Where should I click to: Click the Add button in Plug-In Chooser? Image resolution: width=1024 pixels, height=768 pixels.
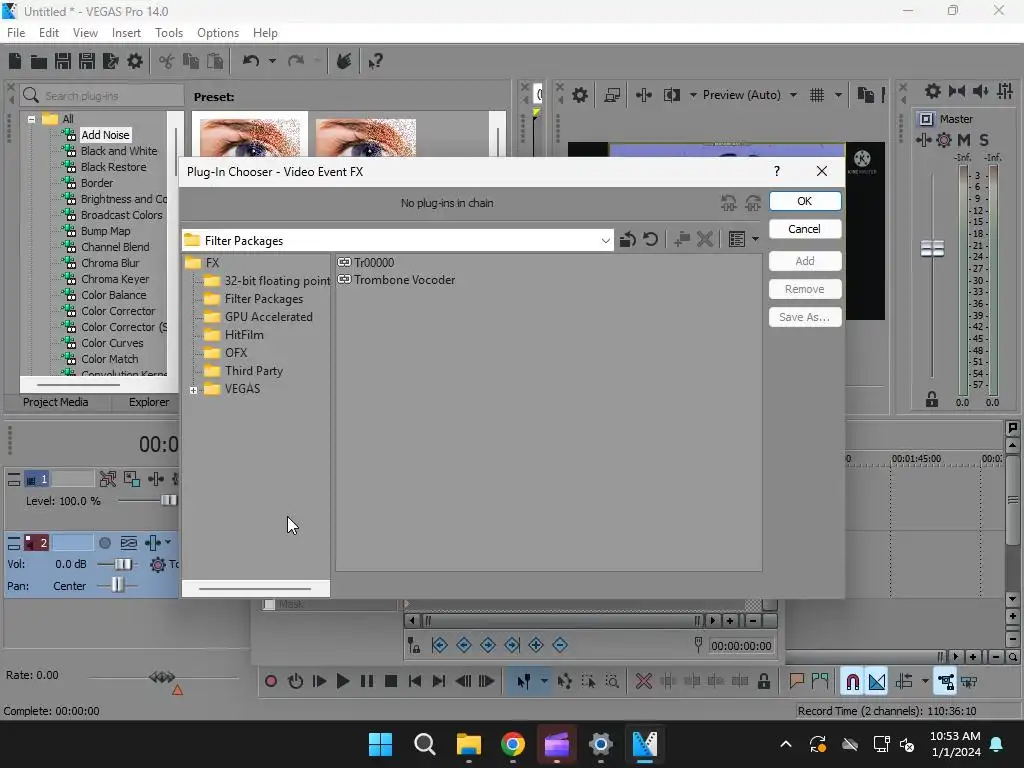tap(805, 261)
